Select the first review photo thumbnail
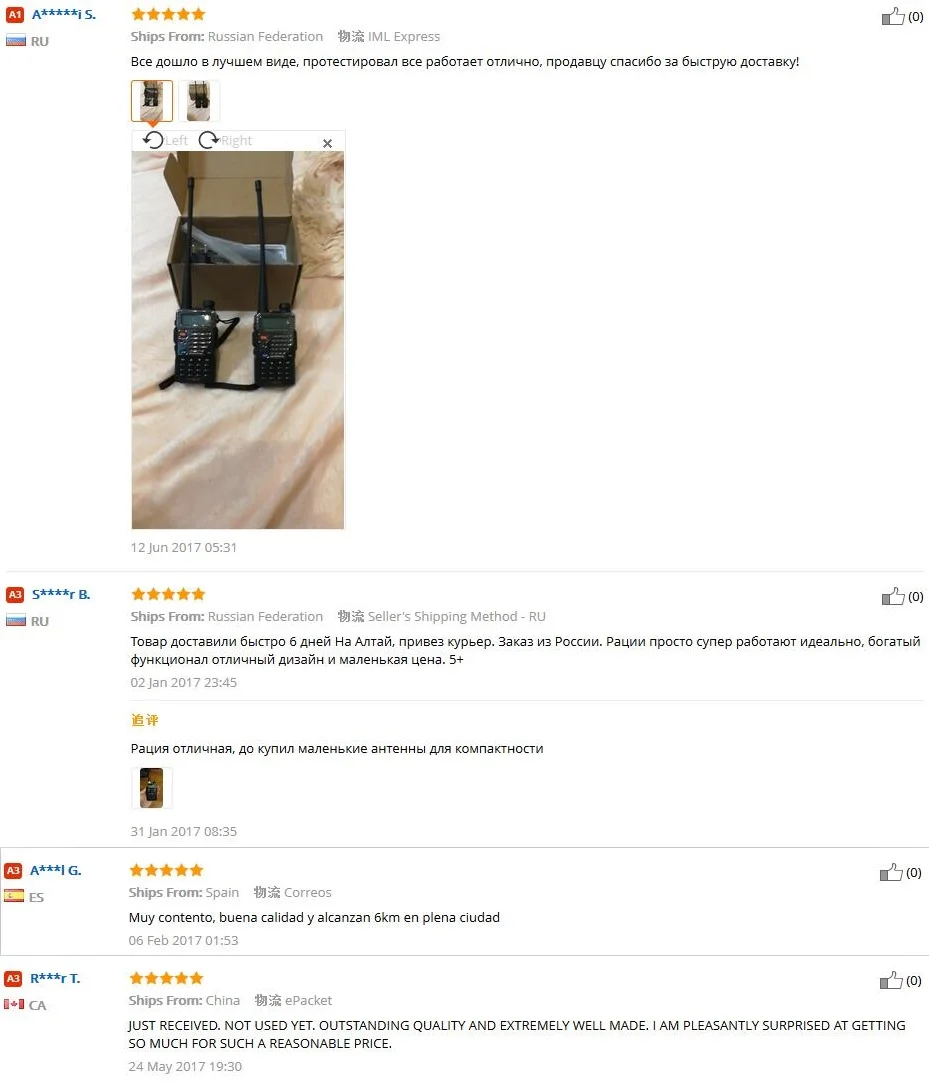 point(152,101)
